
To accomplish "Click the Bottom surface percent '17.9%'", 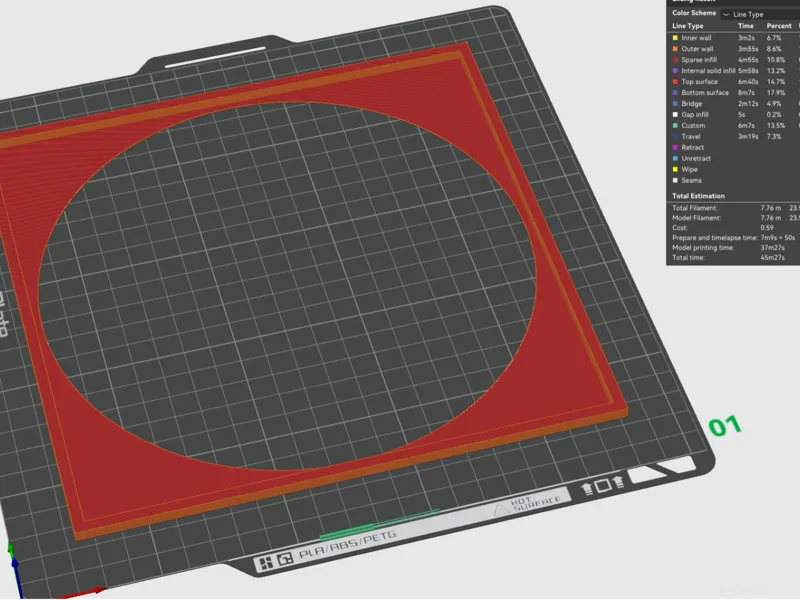I will pos(776,93).
